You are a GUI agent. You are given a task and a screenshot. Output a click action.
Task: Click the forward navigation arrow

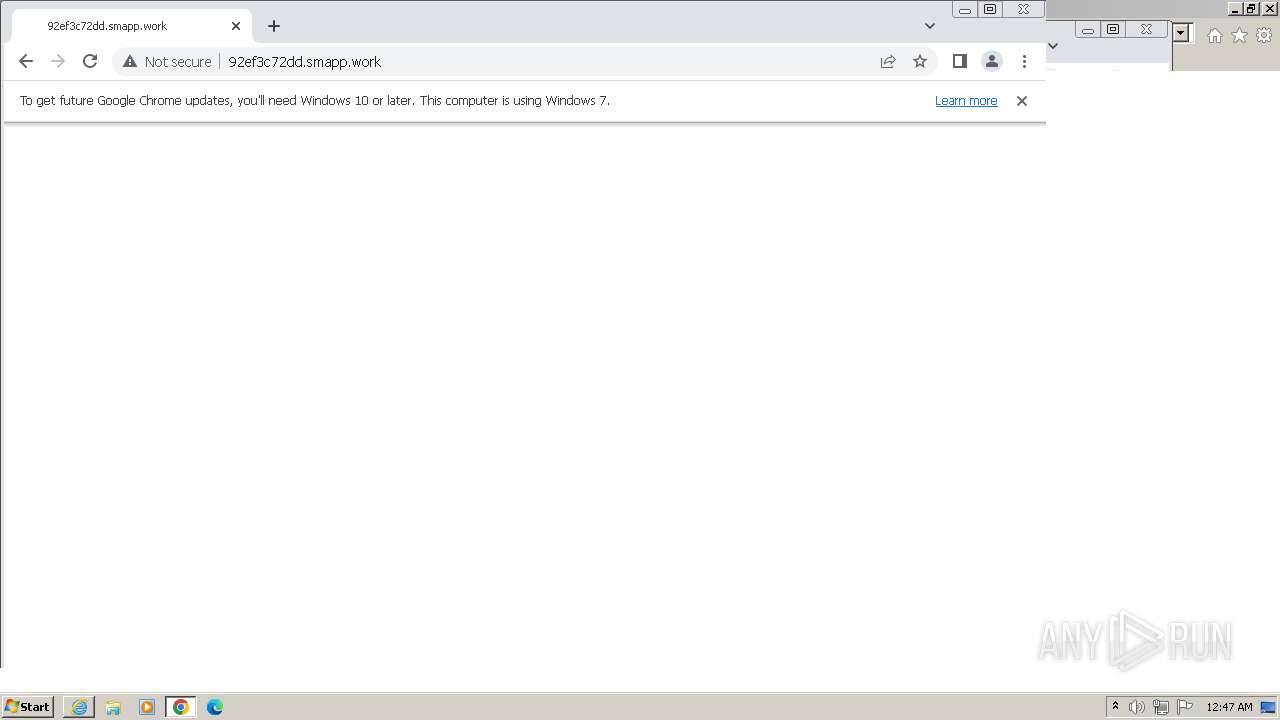(58, 61)
